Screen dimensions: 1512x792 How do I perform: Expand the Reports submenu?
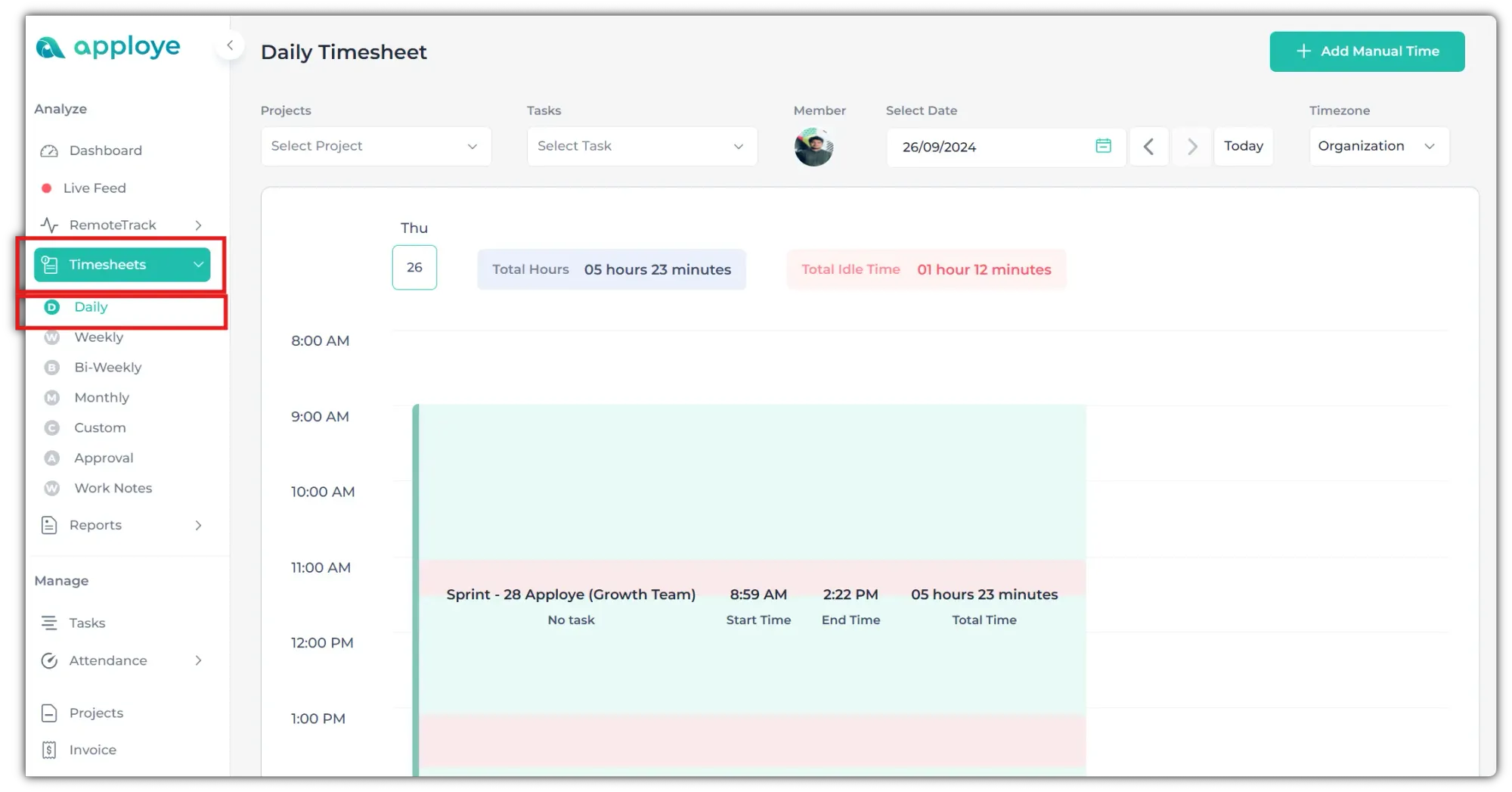[198, 526]
